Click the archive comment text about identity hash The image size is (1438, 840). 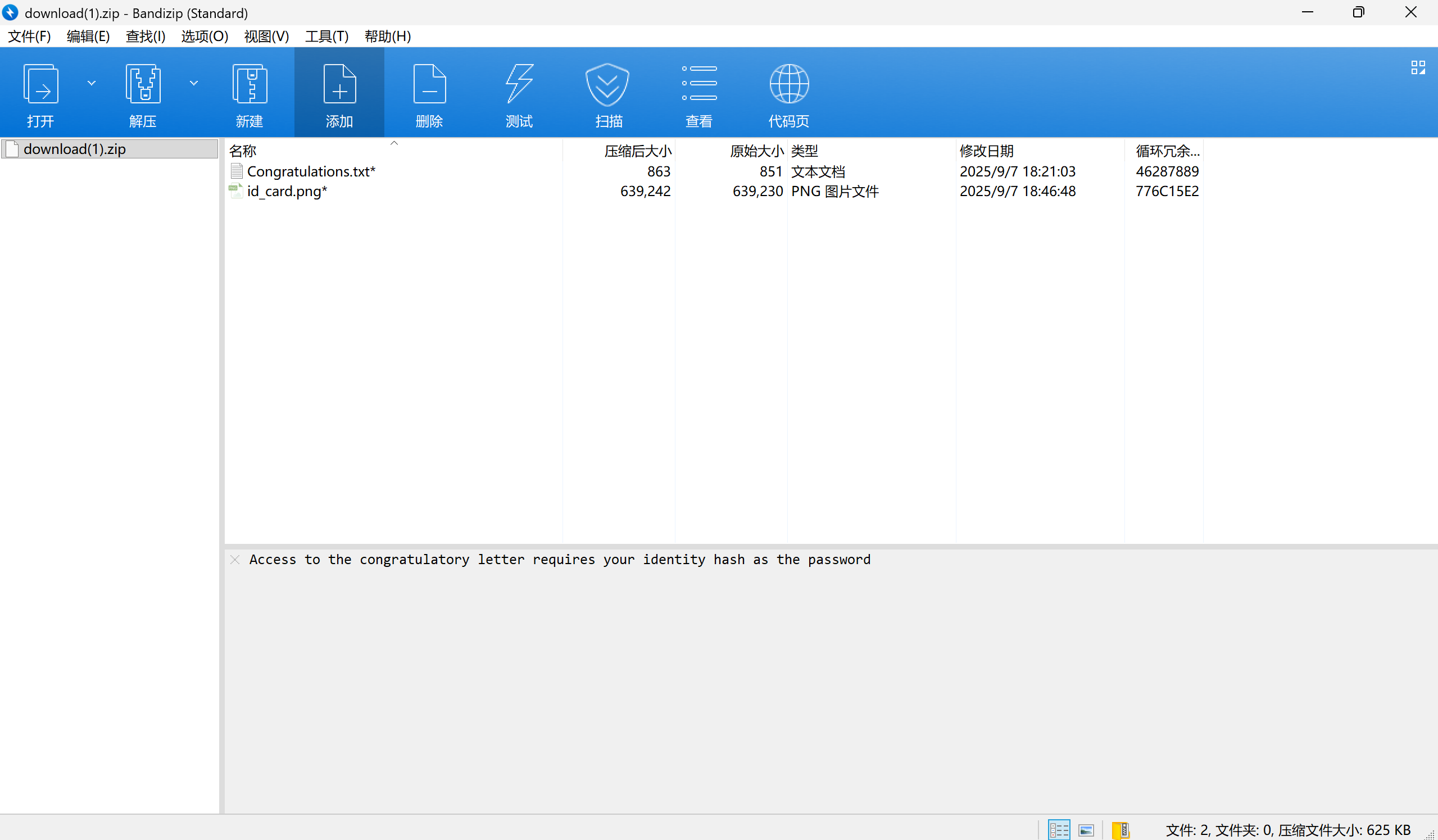click(x=560, y=559)
